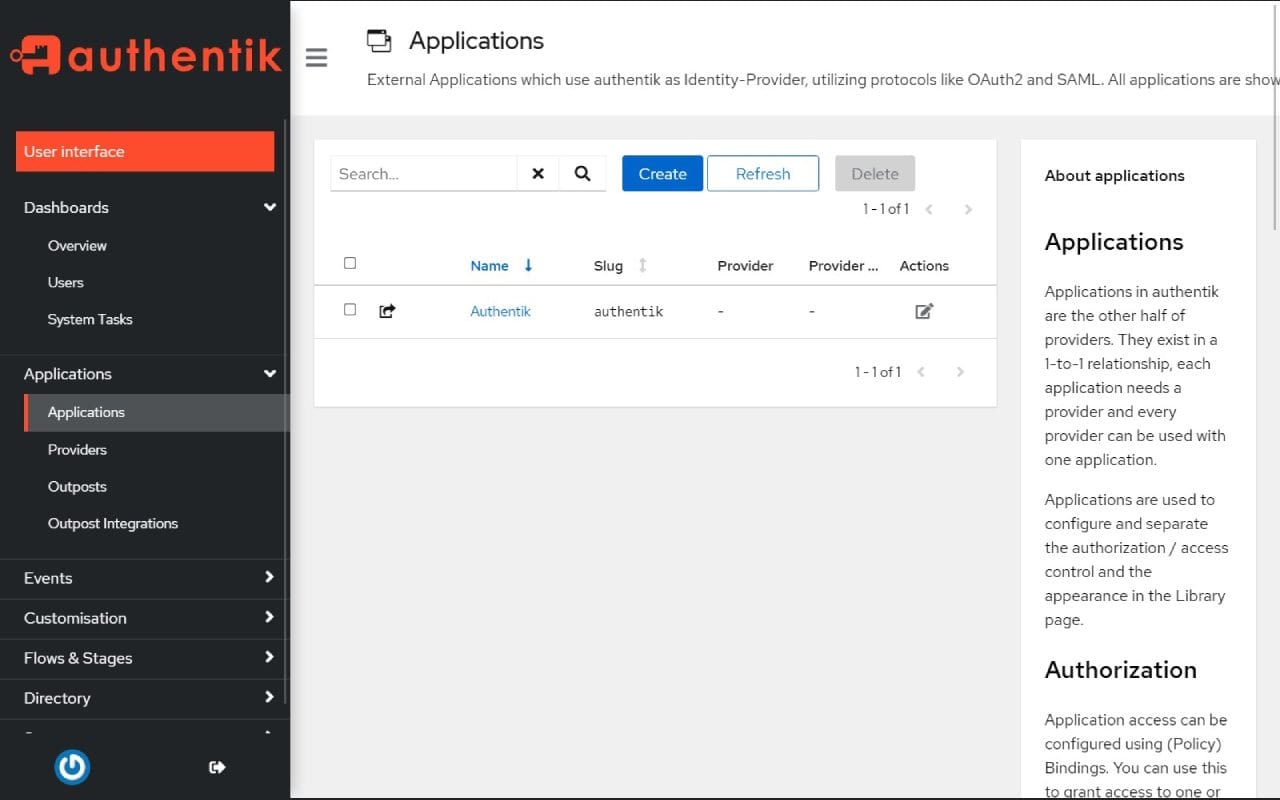
Task: Open the Providers sidebar entry
Action: 77,449
